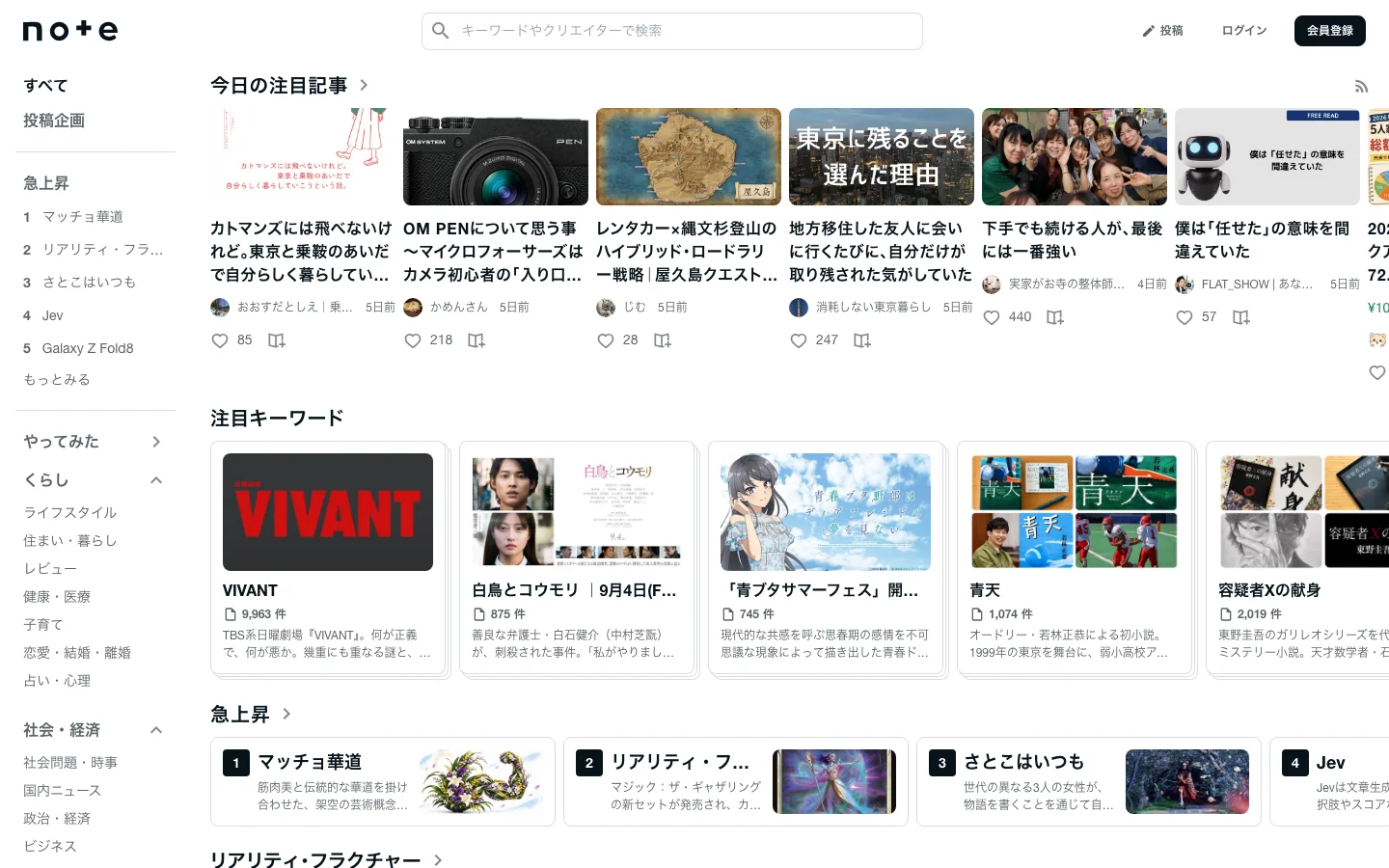Select the すべて tab in sidebar
The image size is (1389, 868).
tap(45, 86)
